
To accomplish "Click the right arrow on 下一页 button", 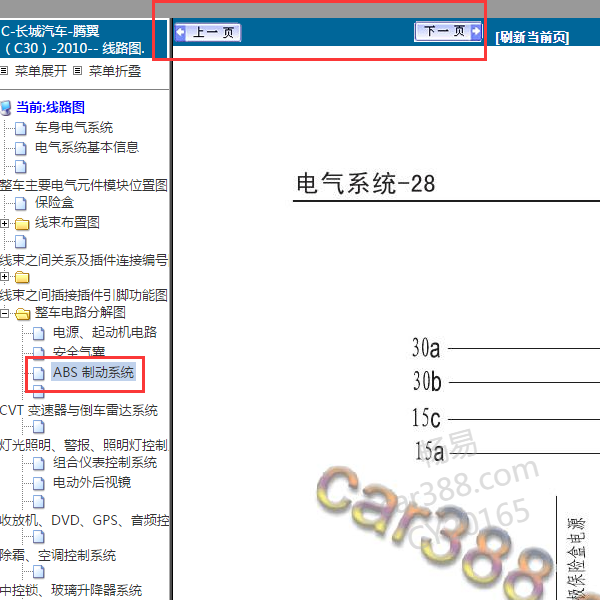I will pyautogui.click(x=476, y=31).
